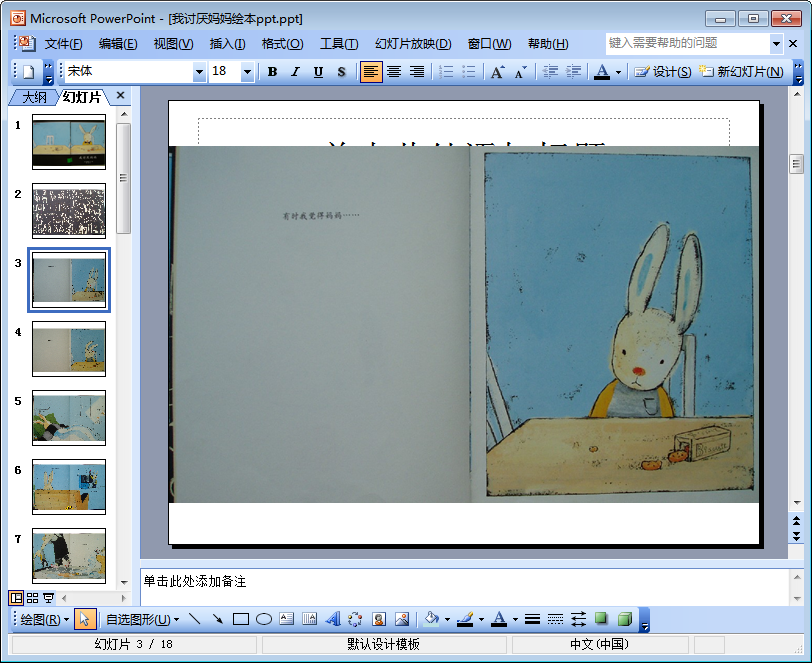Open the 编辑 (Edit) menu
The width and height of the screenshot is (812, 663).
pos(118,44)
